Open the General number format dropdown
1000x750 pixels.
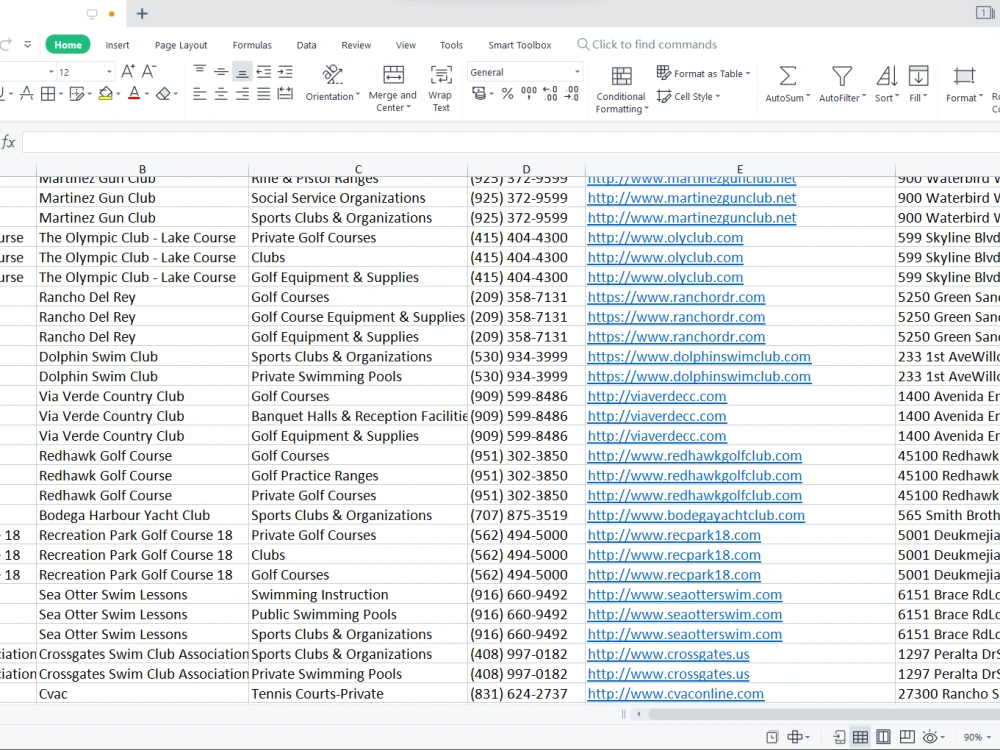click(577, 72)
